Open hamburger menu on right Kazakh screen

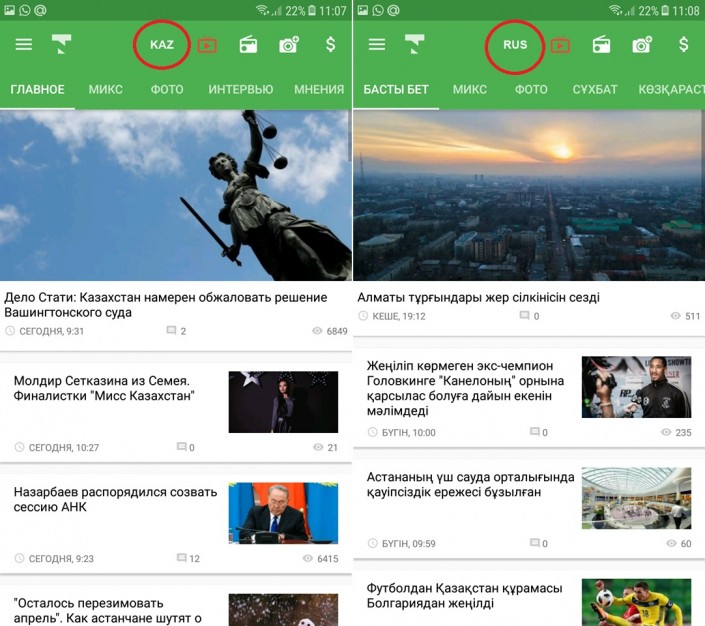(377, 45)
